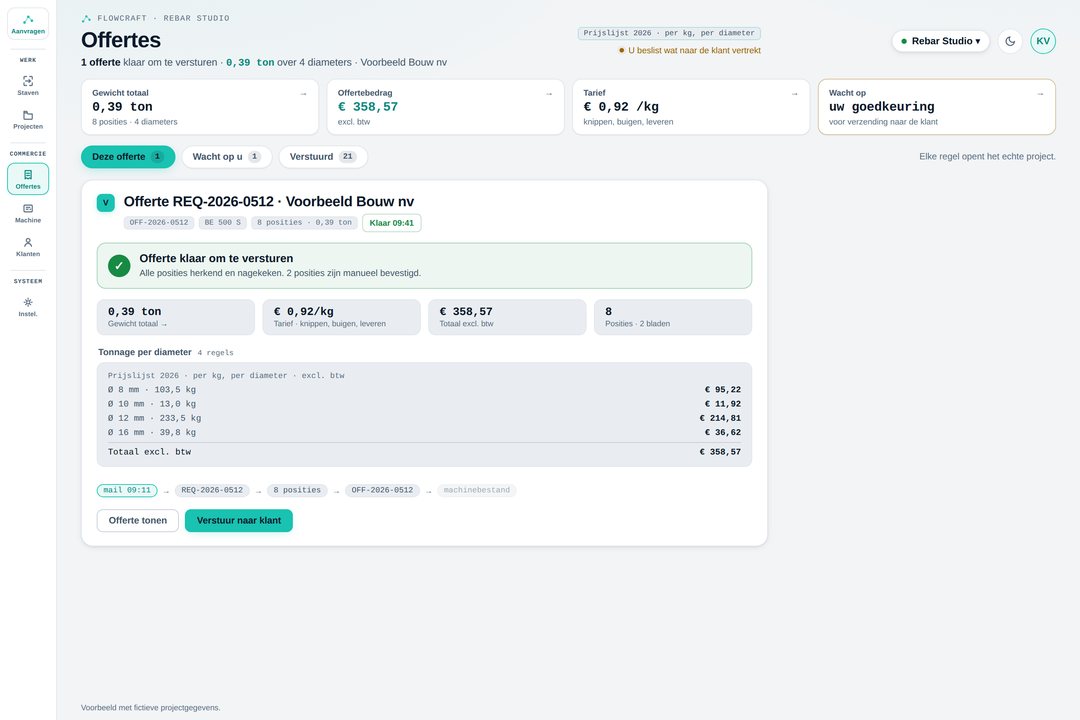Open the Wacht op uw goedkeuring card
Viewport: 1080px width, 720px height.
937,107
